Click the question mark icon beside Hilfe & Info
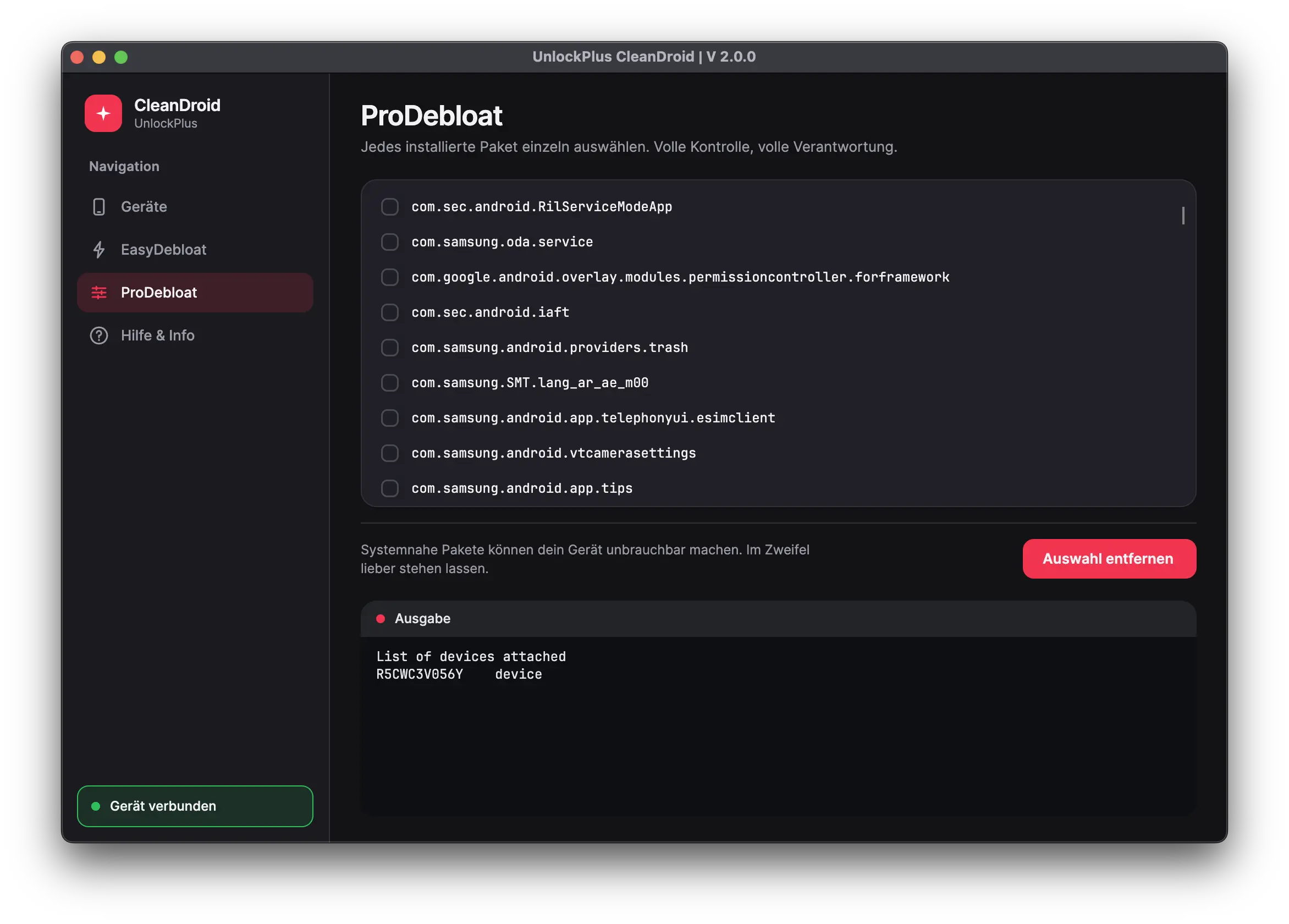The height and width of the screenshot is (924, 1289). (99, 335)
